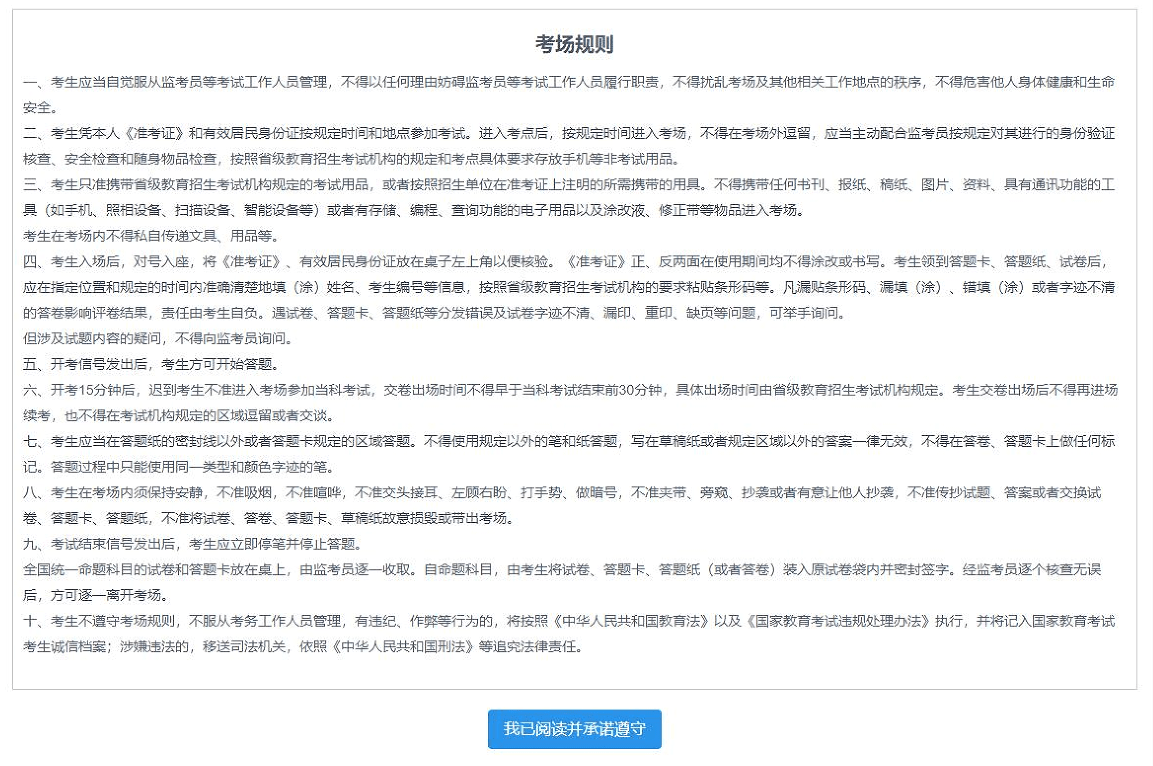Click the line 考生在考场内不得私自传递文具
The image size is (1153, 766).
click(151, 236)
